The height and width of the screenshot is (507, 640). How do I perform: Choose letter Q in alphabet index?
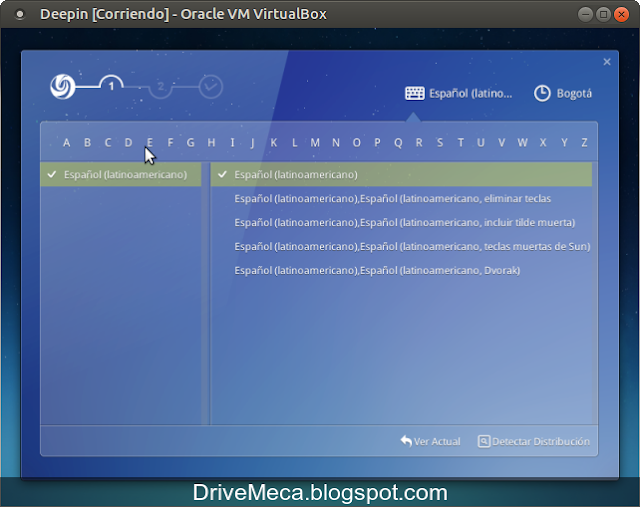[x=398, y=142]
